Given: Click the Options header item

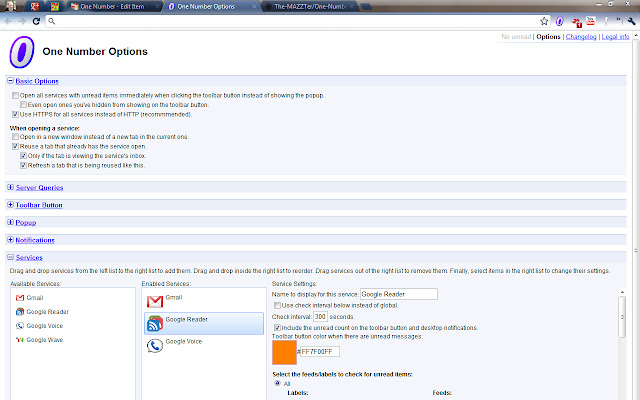Looking at the screenshot, I should tap(548, 37).
